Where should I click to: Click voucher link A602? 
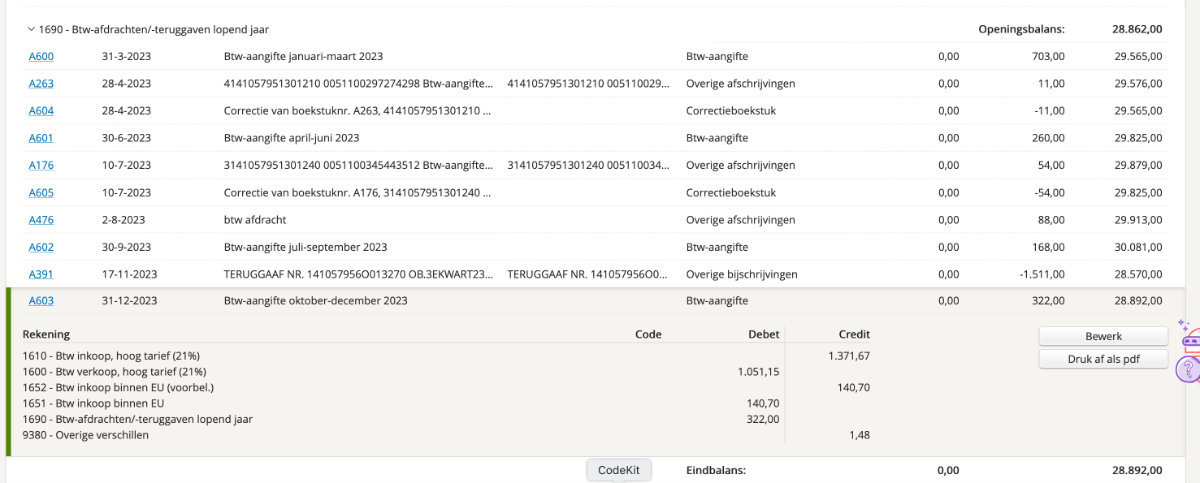pyautogui.click(x=41, y=247)
